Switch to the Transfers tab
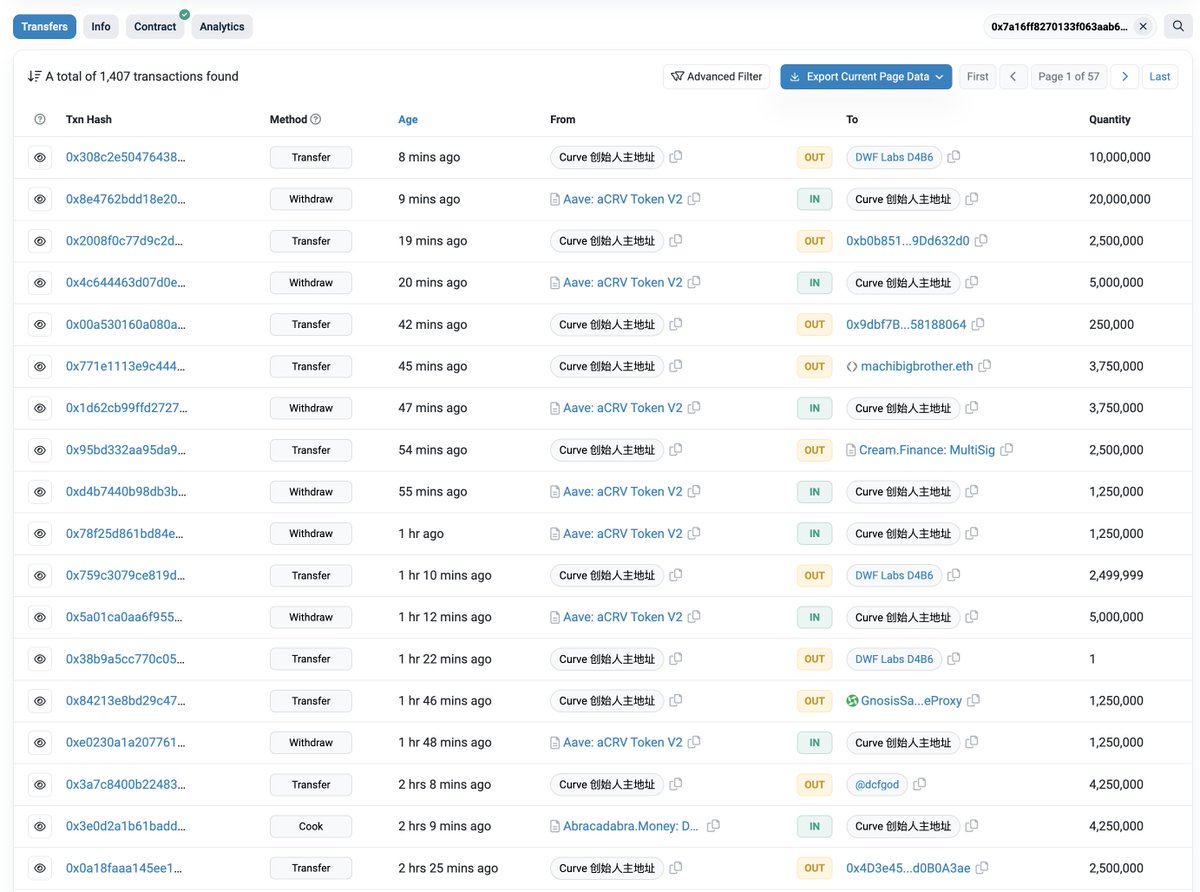Viewport: 1200px width, 892px height. [45, 26]
